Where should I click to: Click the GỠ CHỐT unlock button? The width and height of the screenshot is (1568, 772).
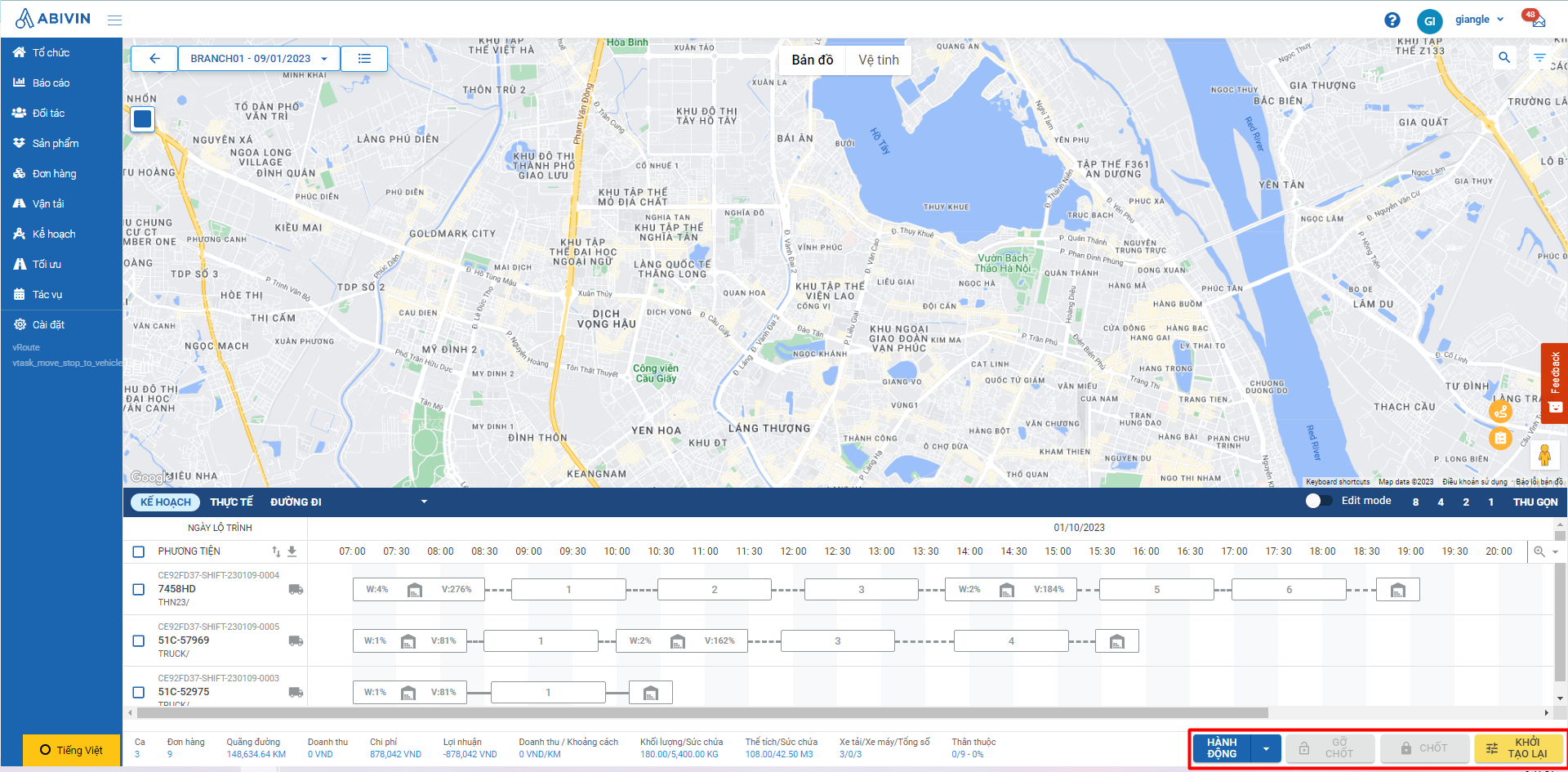tap(1331, 748)
